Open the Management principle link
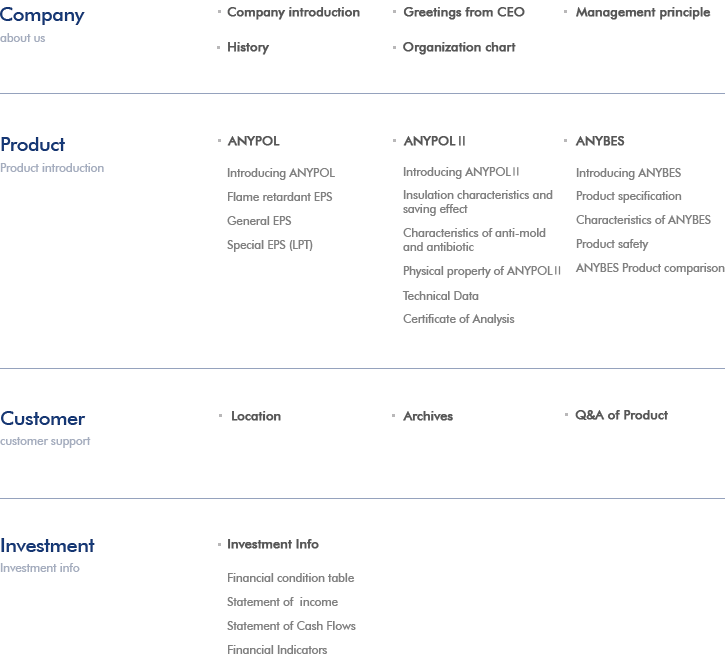 point(642,12)
